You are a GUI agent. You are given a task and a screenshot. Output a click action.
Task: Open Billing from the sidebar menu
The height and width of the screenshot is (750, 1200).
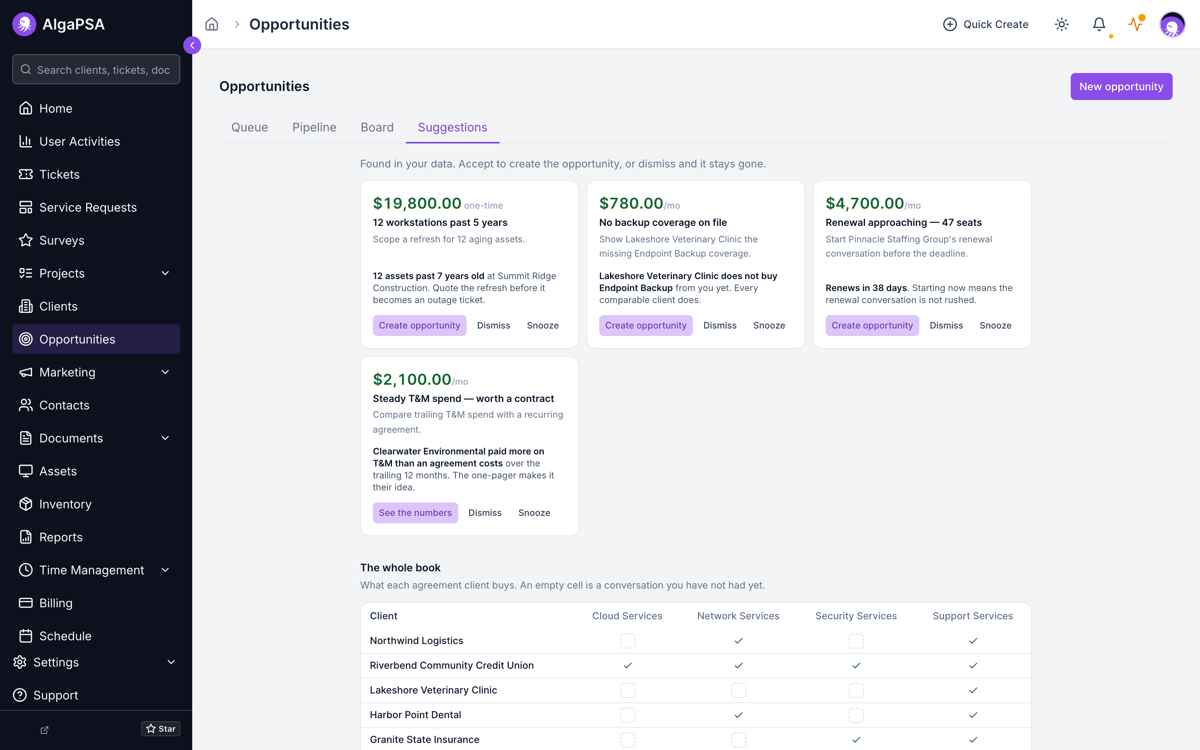(96, 603)
